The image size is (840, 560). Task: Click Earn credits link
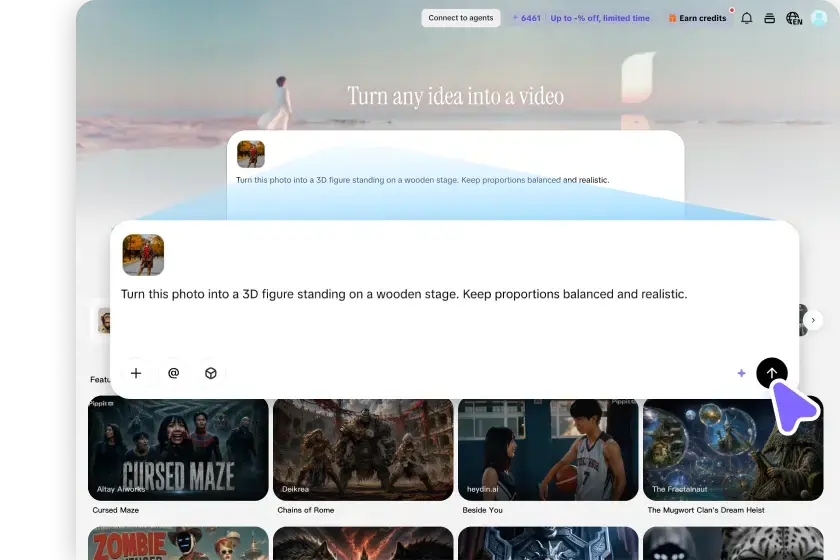(x=697, y=18)
